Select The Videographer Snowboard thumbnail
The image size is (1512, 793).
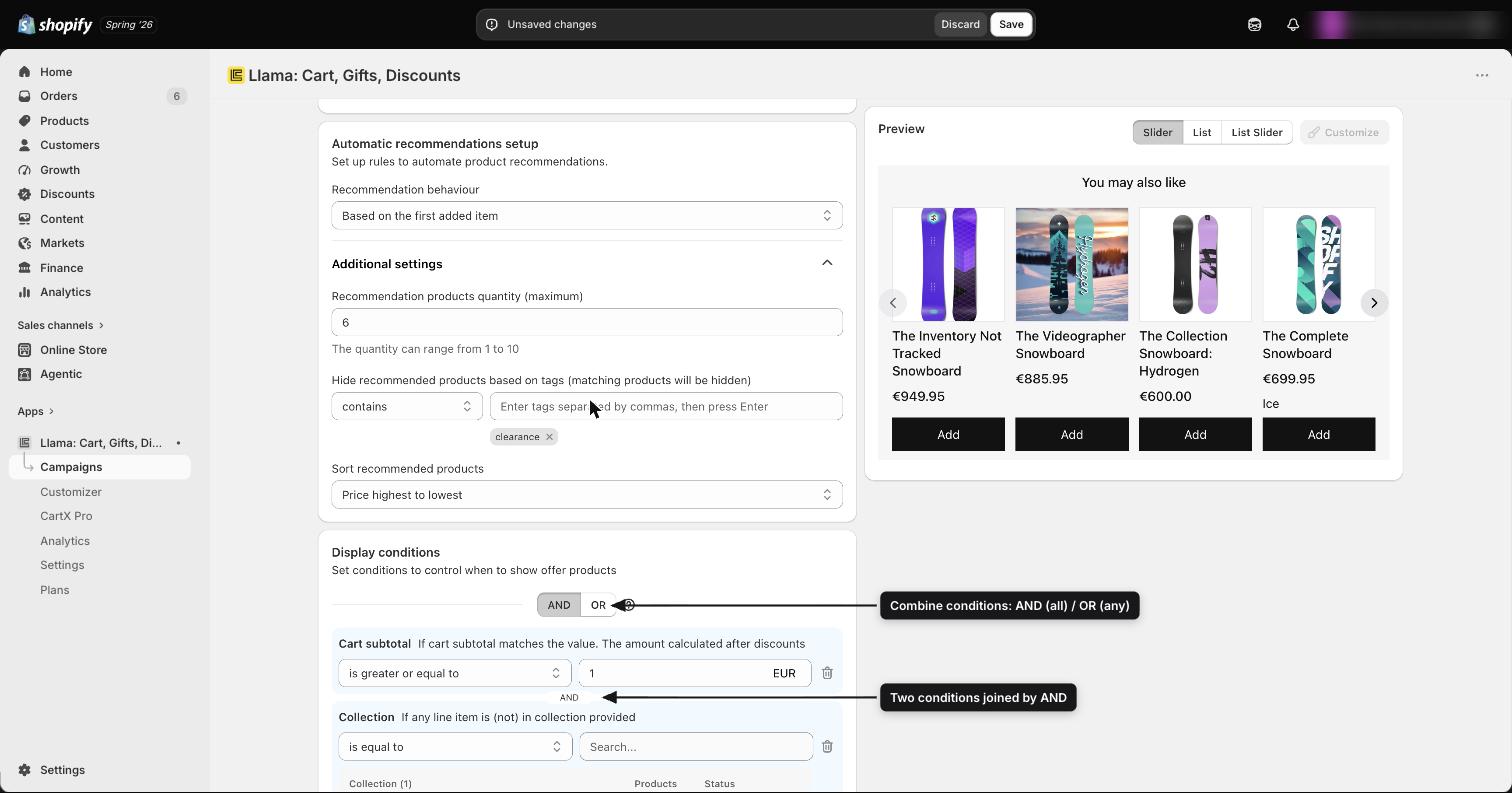pos(1071,264)
